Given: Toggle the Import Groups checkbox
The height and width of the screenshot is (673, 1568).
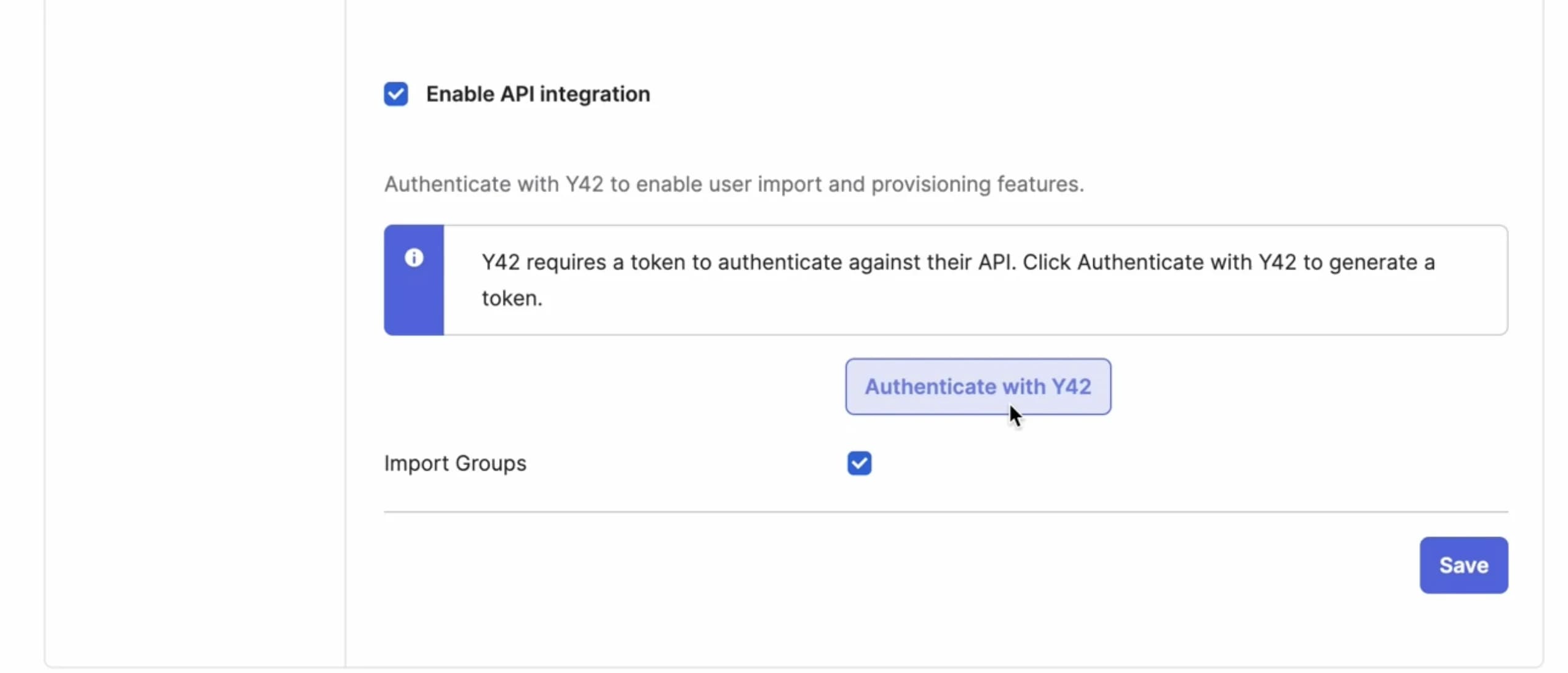Looking at the screenshot, I should coord(858,463).
